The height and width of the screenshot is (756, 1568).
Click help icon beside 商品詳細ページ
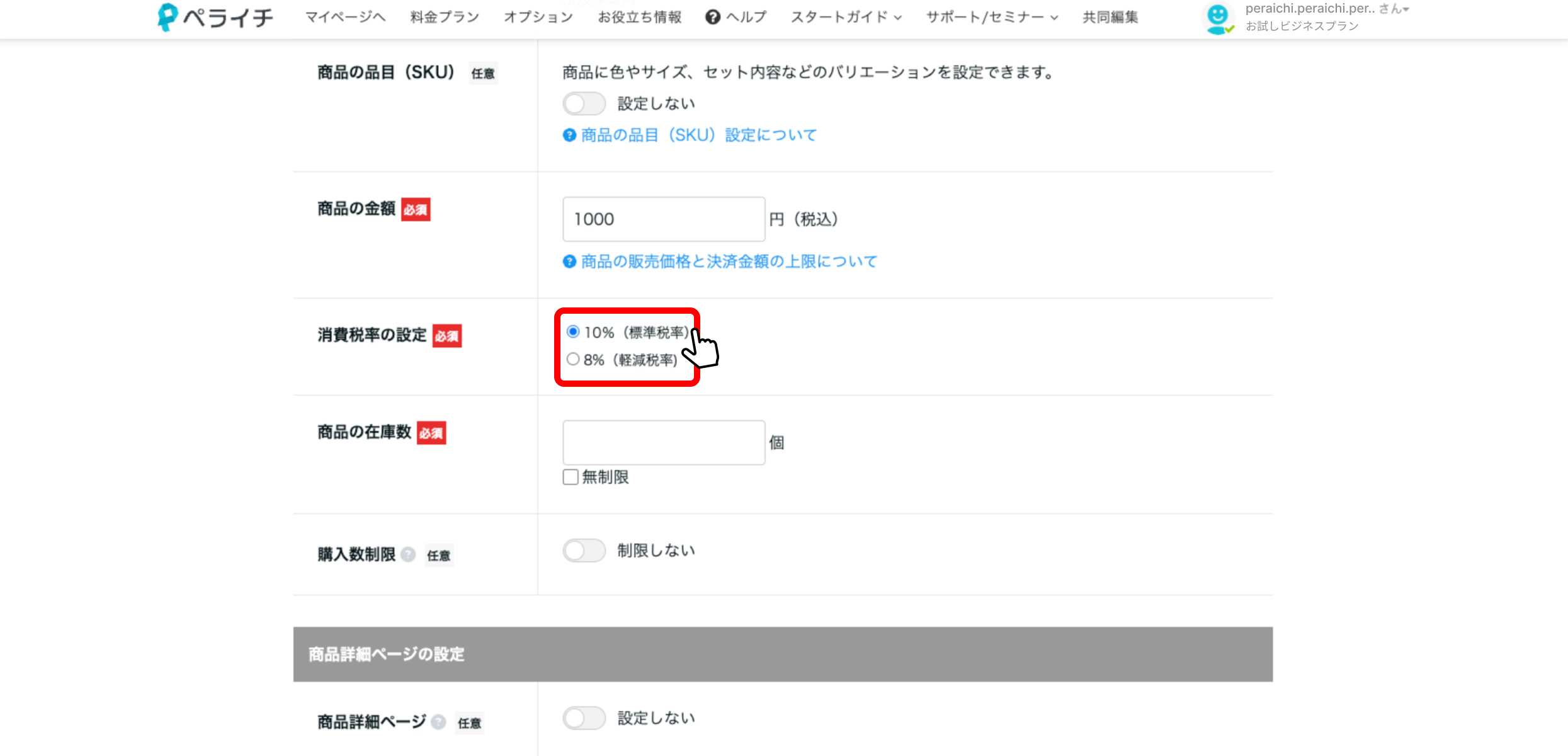pos(438,722)
